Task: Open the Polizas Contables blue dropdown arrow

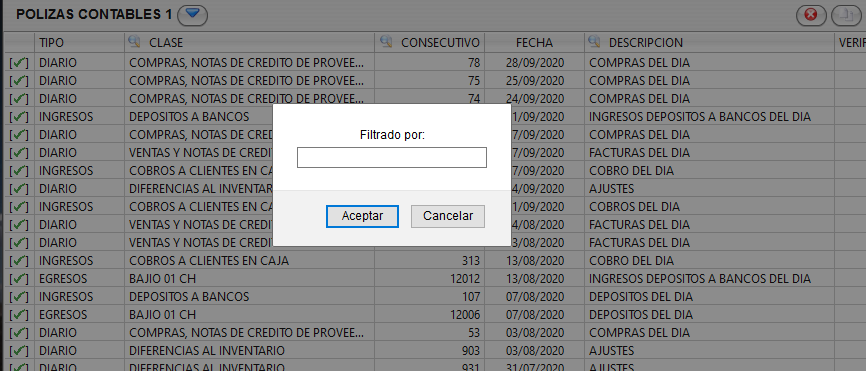Action: [x=192, y=14]
